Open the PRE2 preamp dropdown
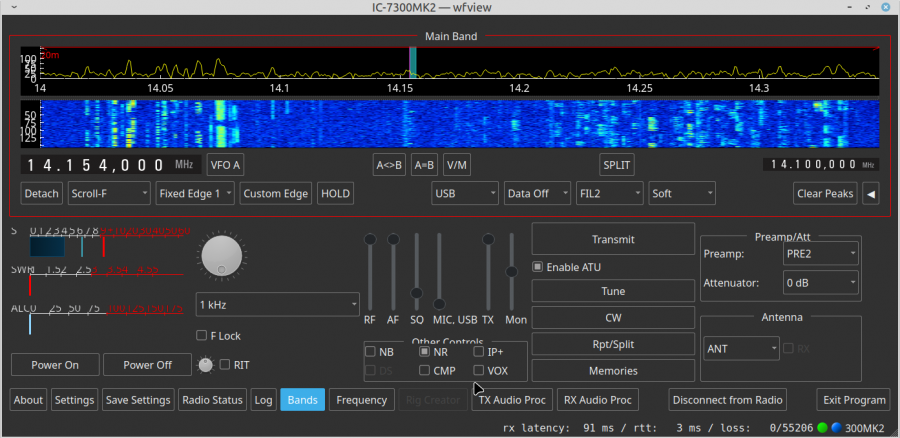Image resolution: width=900 pixels, height=438 pixels. coord(821,253)
